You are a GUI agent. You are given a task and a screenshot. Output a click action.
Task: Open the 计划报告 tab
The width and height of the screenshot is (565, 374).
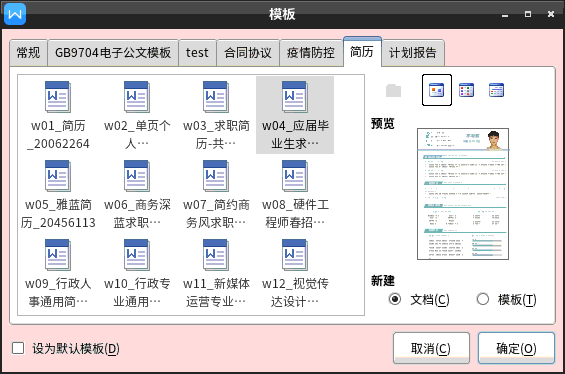click(413, 53)
